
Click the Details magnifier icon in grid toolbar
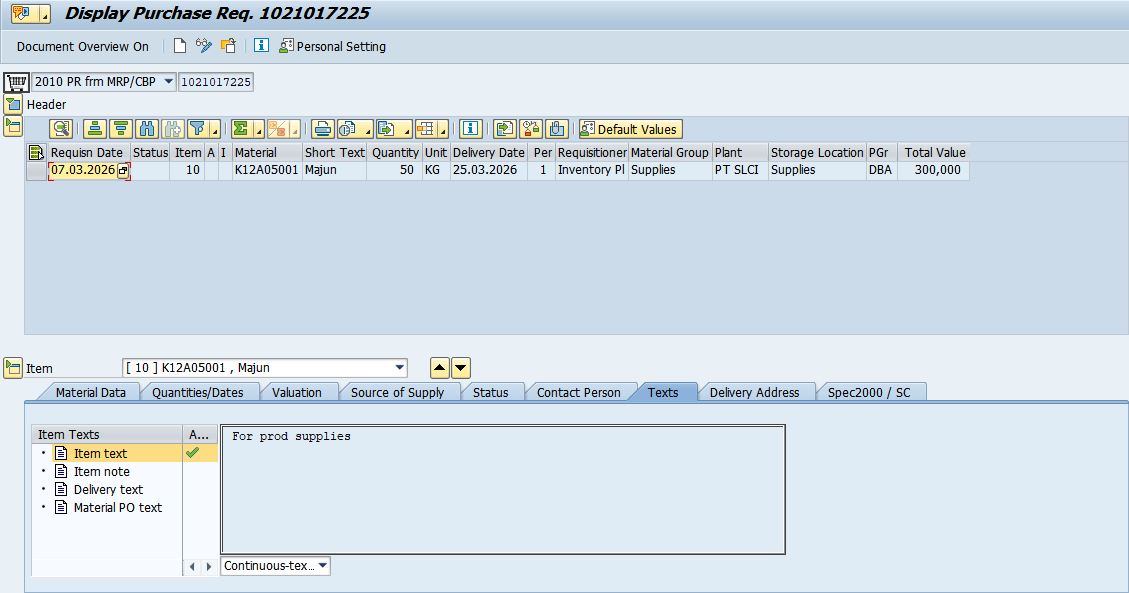click(x=62, y=129)
